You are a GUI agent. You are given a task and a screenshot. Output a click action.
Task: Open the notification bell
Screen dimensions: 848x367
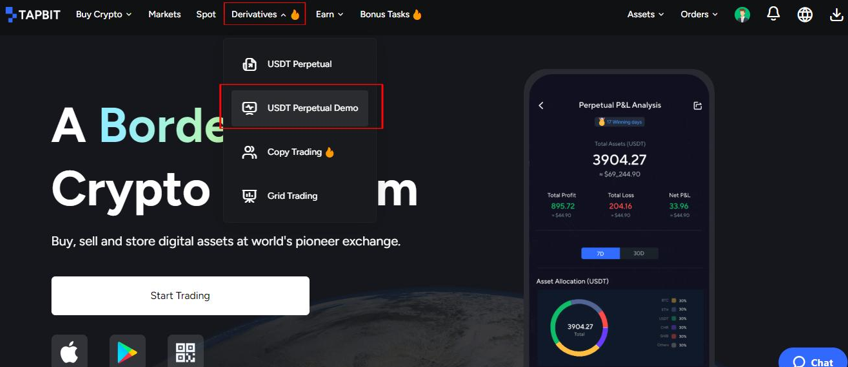[x=773, y=15]
